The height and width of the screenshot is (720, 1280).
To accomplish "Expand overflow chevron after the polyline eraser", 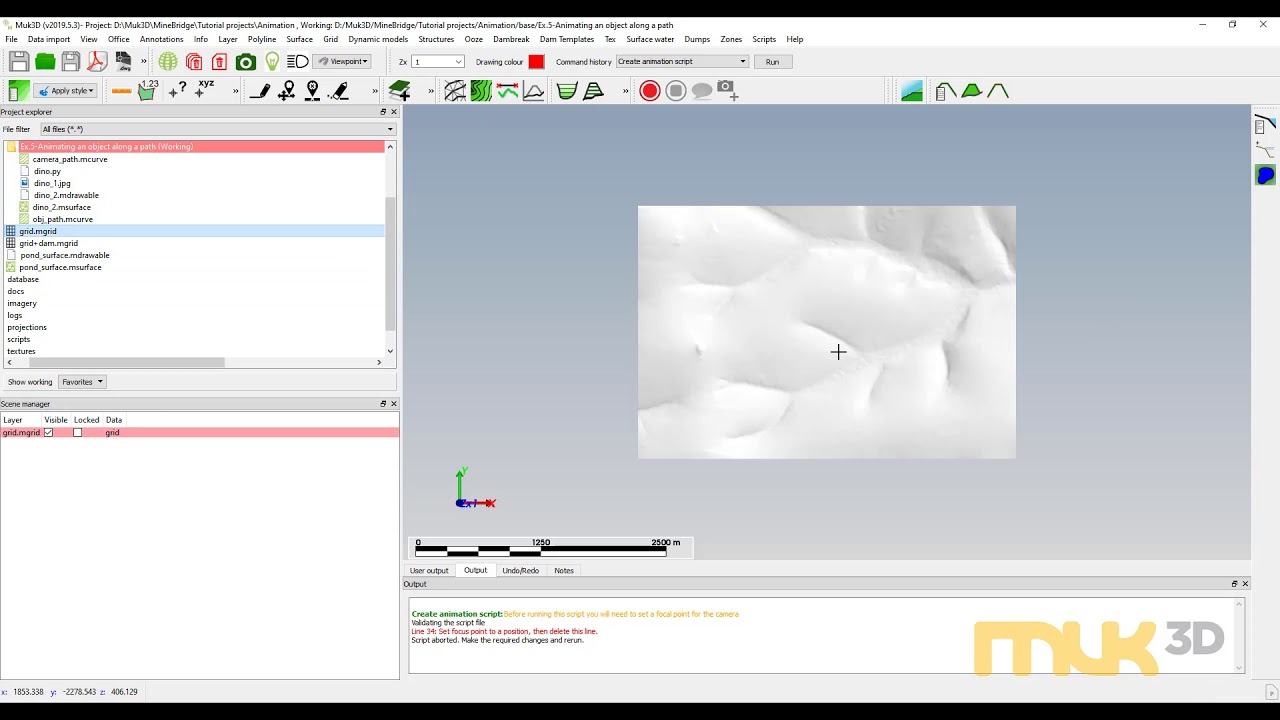I will click(x=375, y=91).
